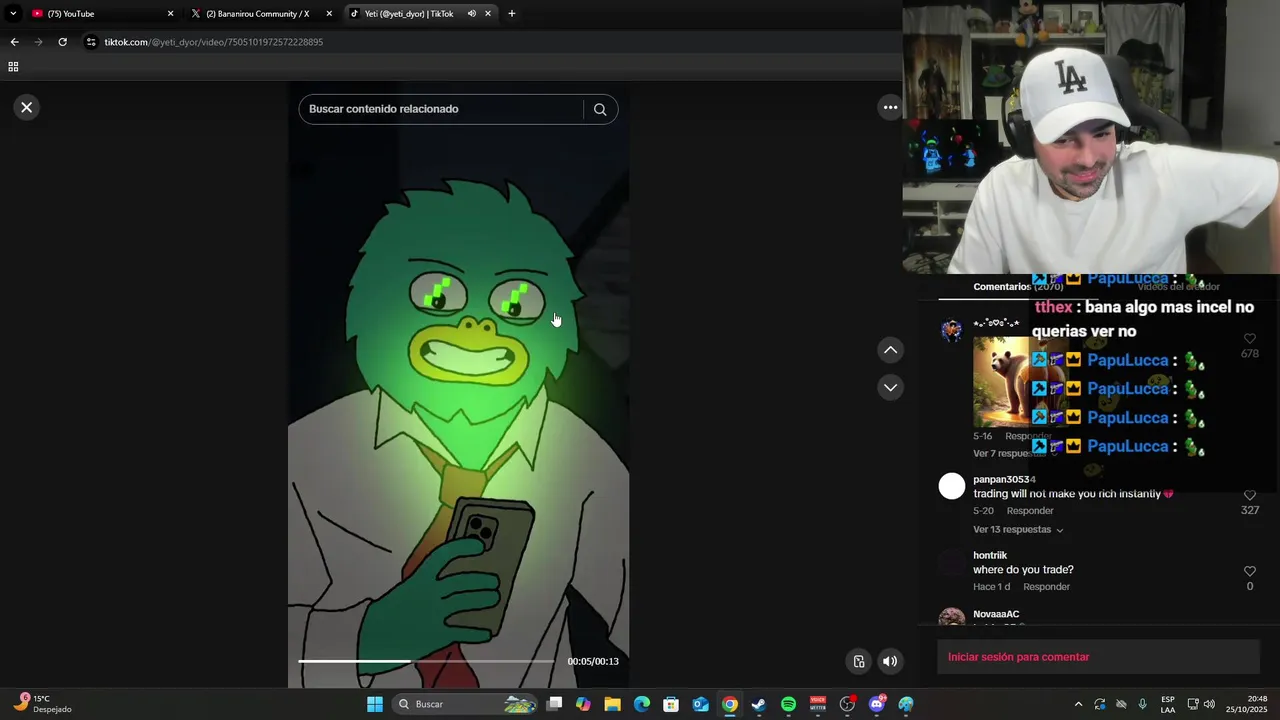Open Voicemeeter from the taskbar
This screenshot has width=1280, height=720.
pyautogui.click(x=818, y=704)
